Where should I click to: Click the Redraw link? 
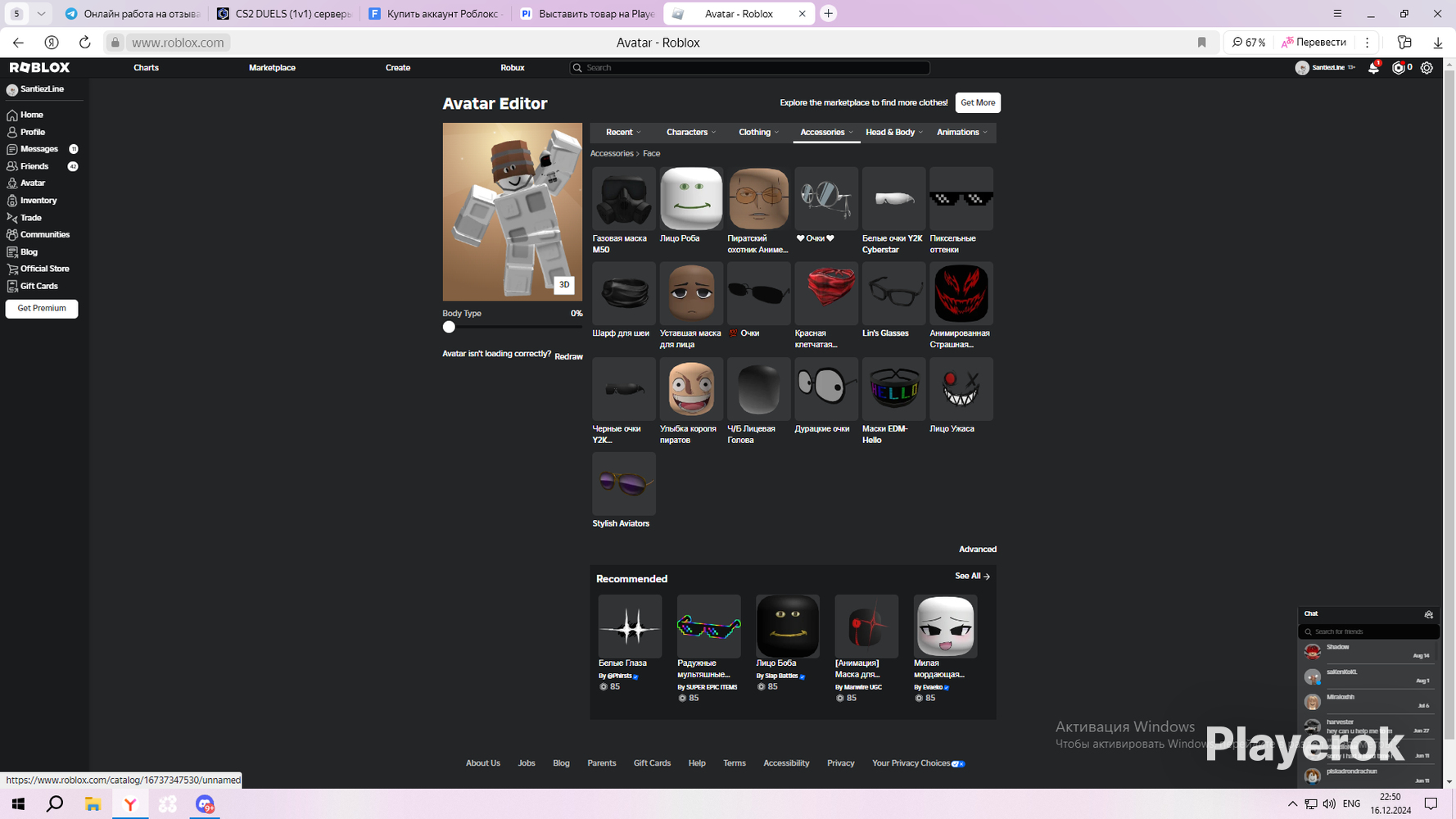pos(568,357)
